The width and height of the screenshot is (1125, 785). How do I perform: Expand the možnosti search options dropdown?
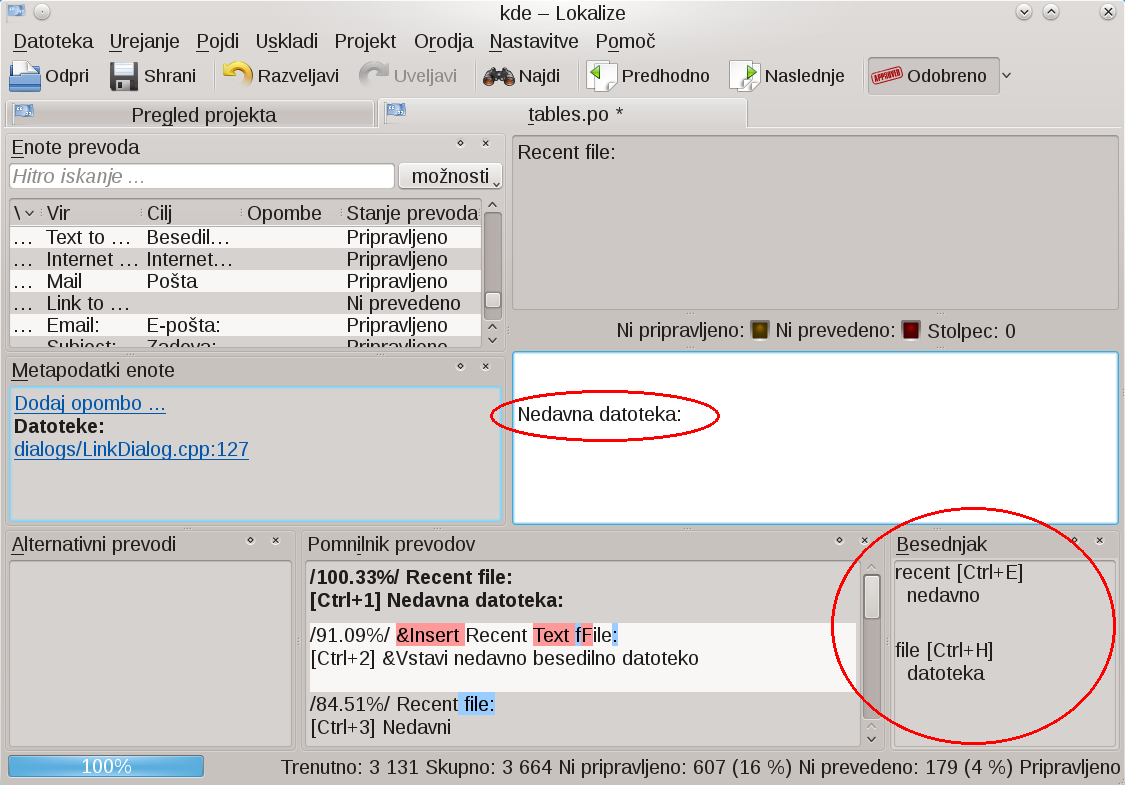[x=450, y=177]
